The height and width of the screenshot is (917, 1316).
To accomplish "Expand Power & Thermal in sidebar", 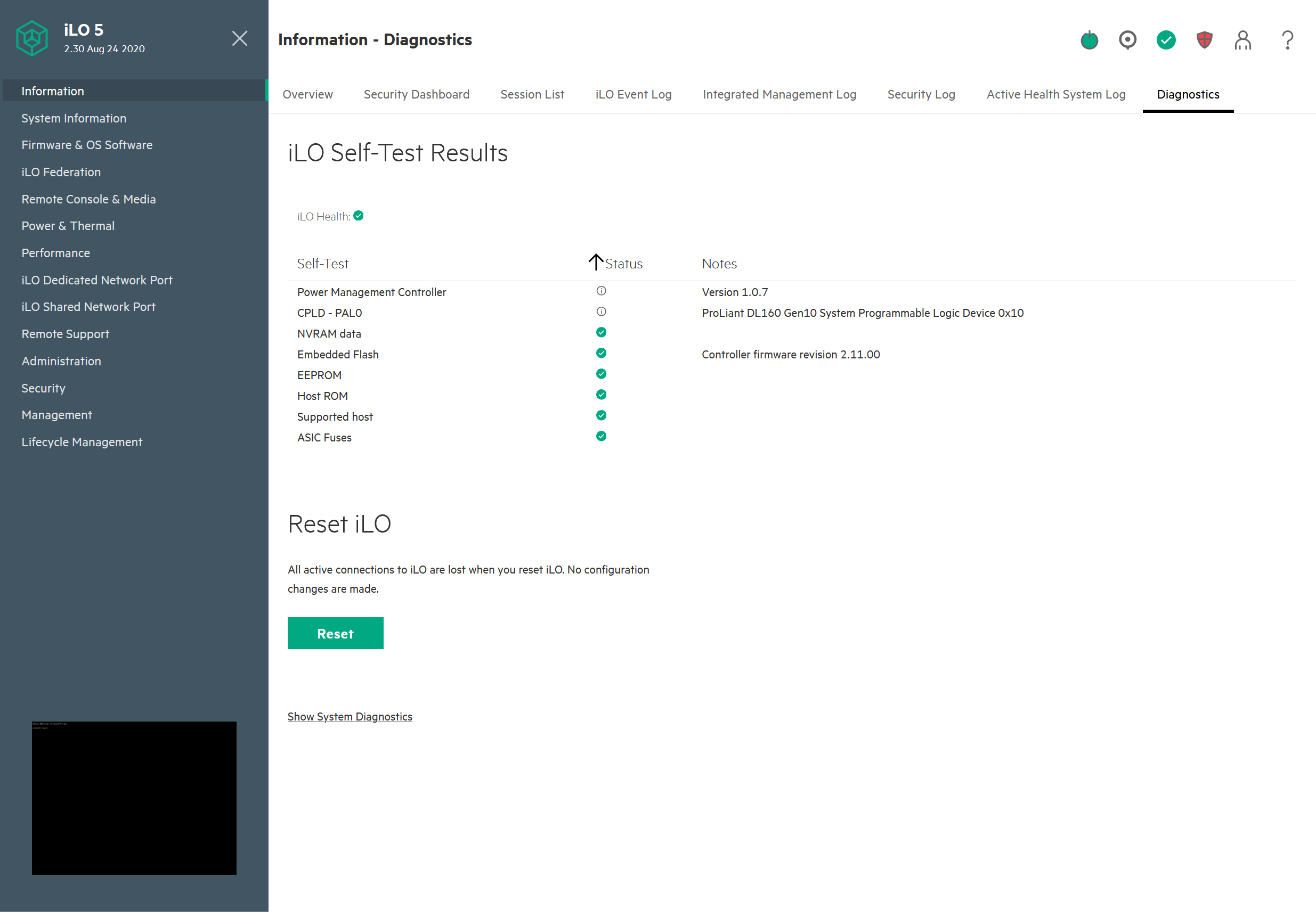I will click(68, 226).
